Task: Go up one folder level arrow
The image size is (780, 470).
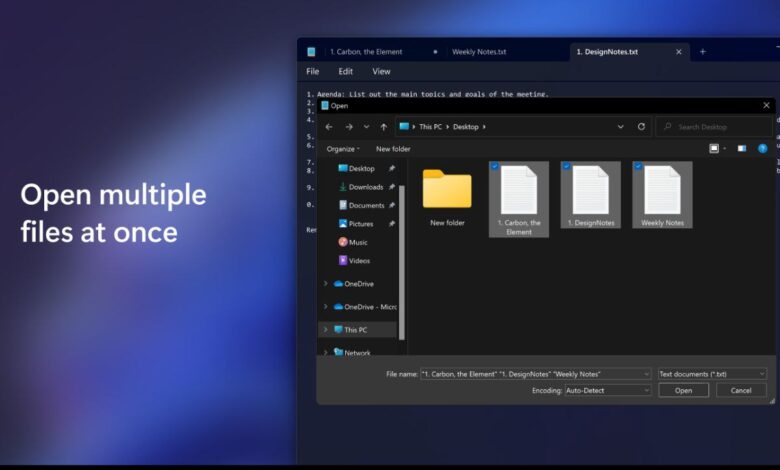Action: pyautogui.click(x=384, y=127)
